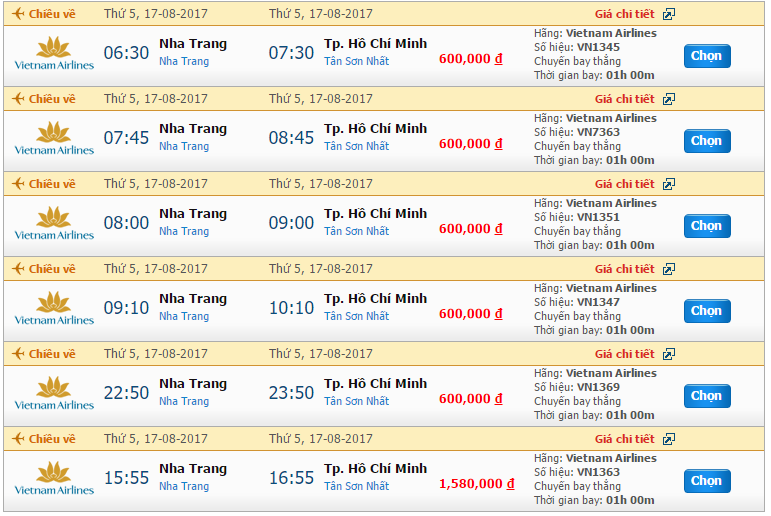Click Tân Sơn Nhất airport on 23:50 arrival
This screenshot has height=516, width=771.
[356, 401]
